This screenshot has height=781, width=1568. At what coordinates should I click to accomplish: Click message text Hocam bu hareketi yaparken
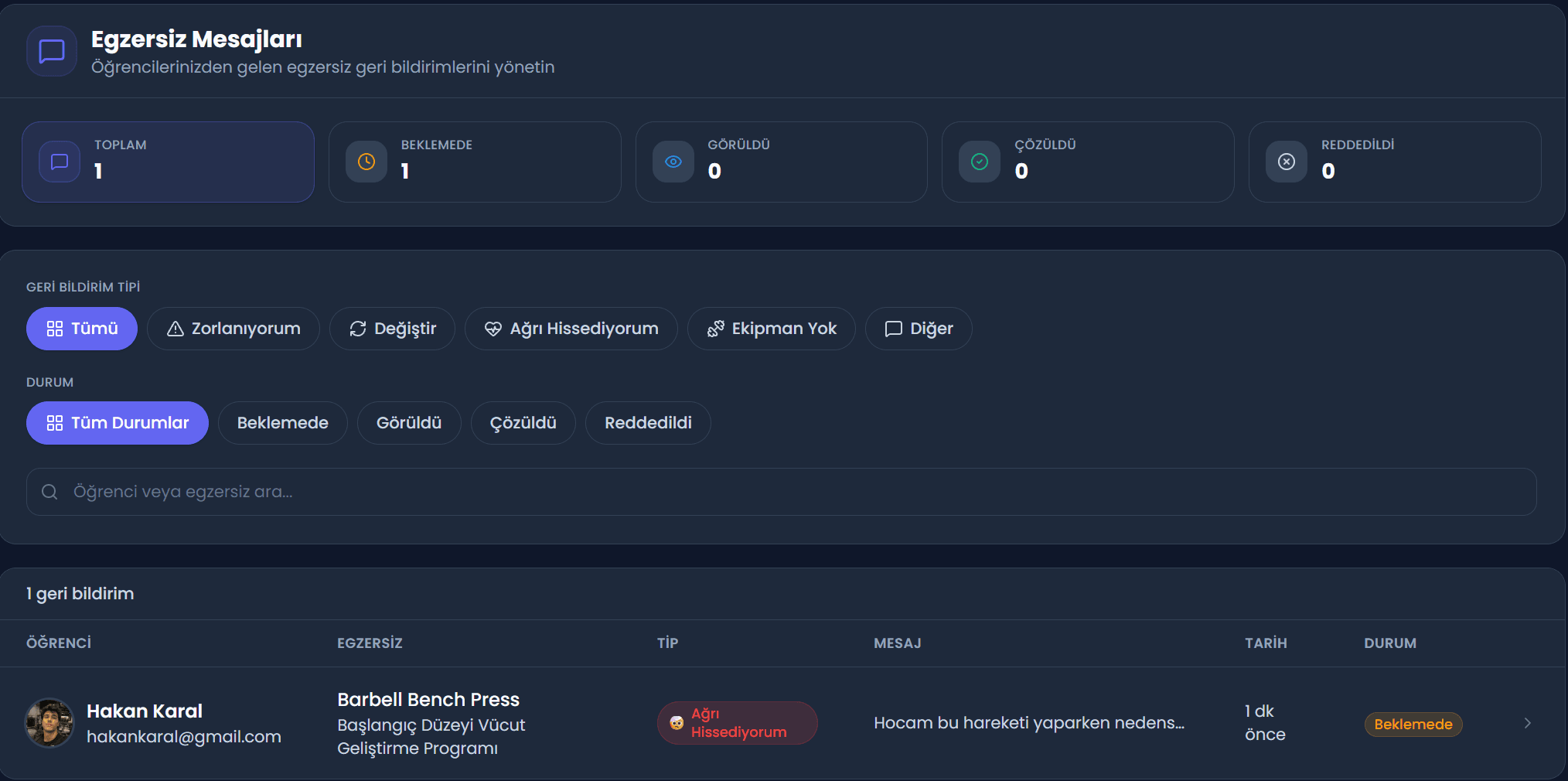(x=1028, y=723)
